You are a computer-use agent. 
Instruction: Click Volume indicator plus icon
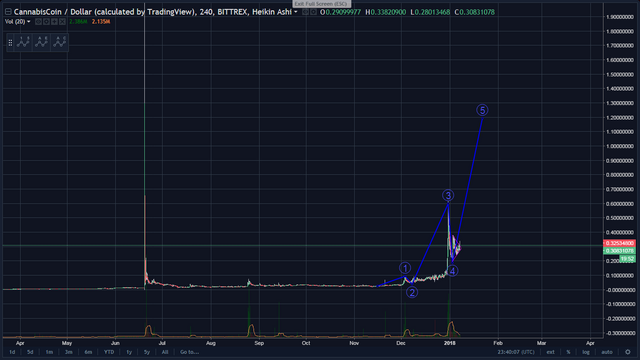(54, 22)
